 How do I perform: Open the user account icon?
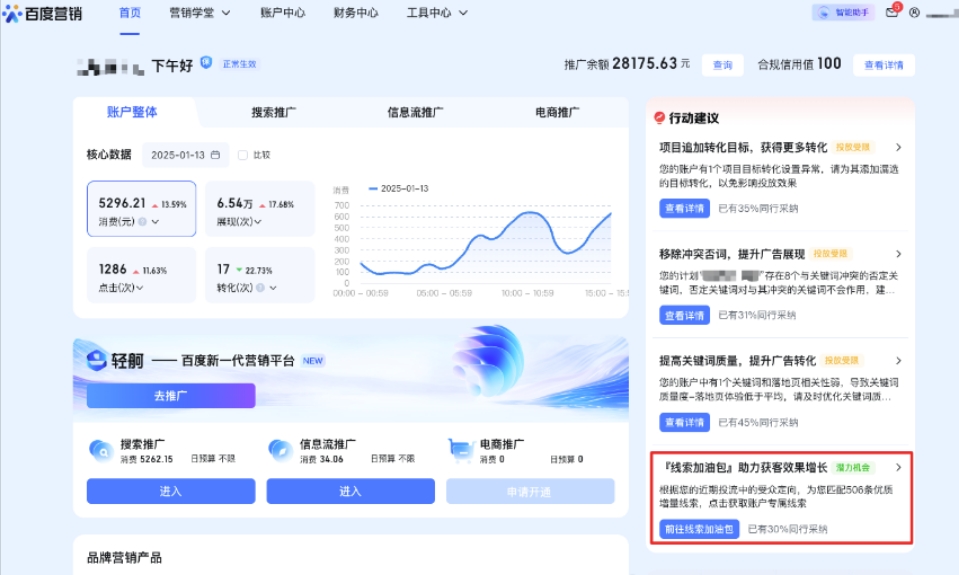click(x=914, y=12)
